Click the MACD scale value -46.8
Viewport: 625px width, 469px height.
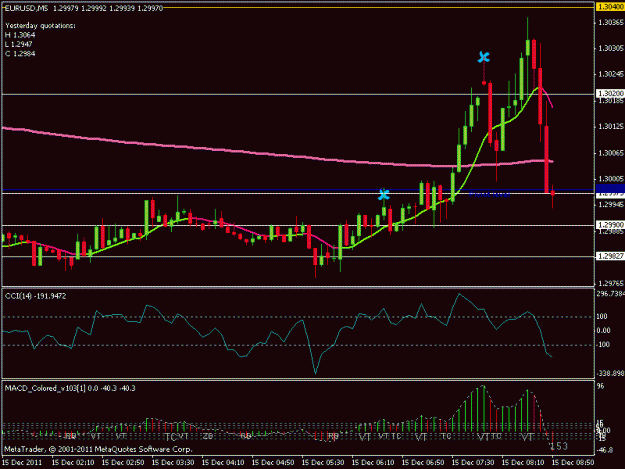(605, 450)
